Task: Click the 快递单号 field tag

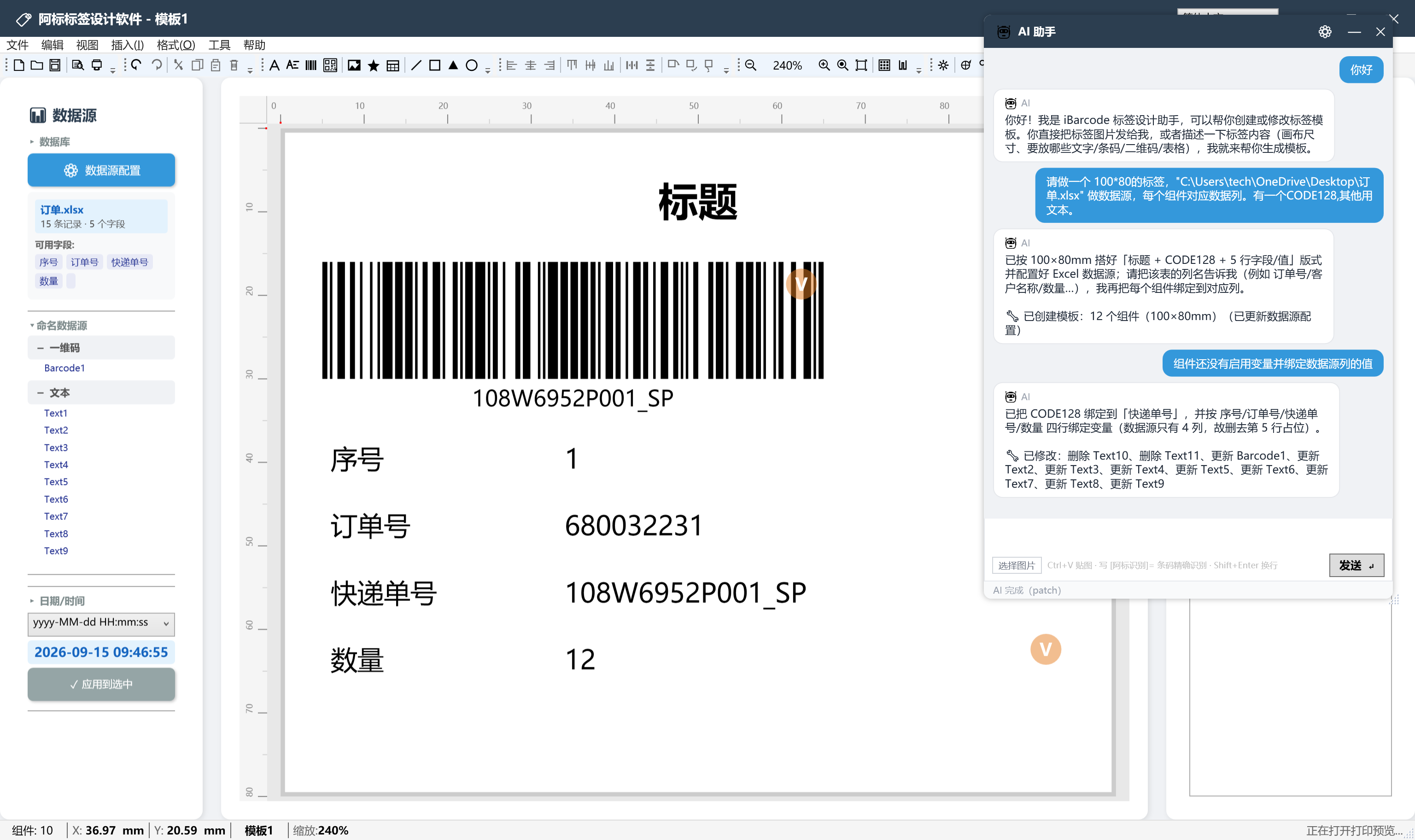Action: click(129, 262)
